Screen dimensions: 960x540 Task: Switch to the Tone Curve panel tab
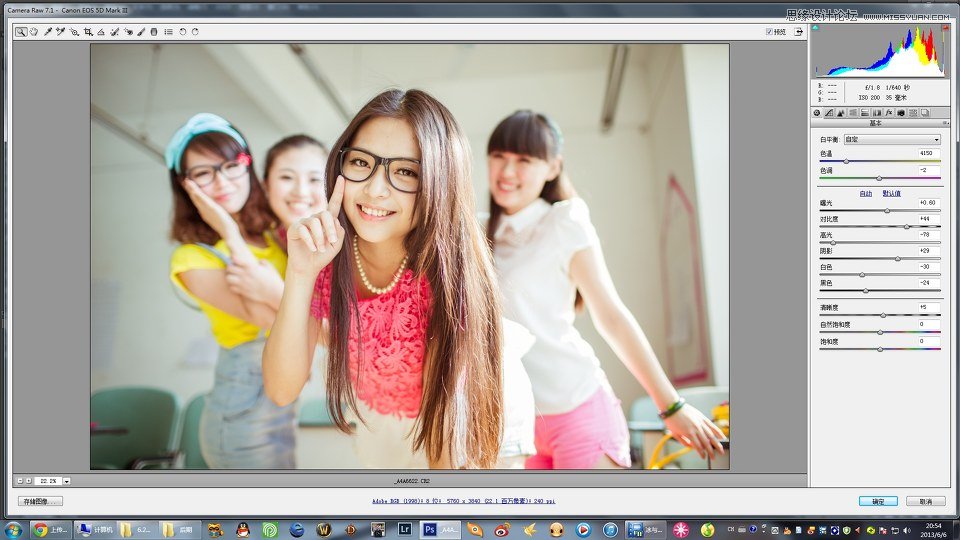(829, 113)
